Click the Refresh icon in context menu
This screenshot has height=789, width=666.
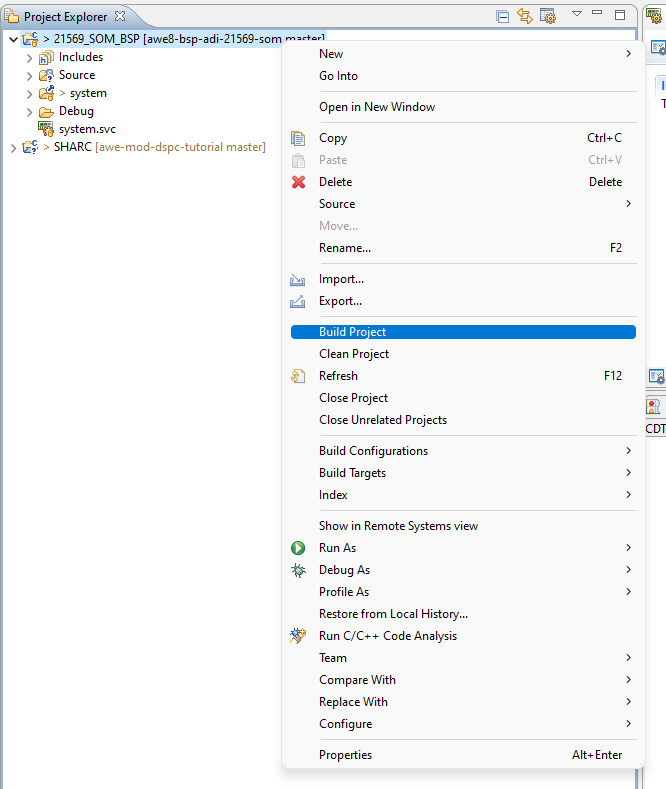[x=298, y=376]
